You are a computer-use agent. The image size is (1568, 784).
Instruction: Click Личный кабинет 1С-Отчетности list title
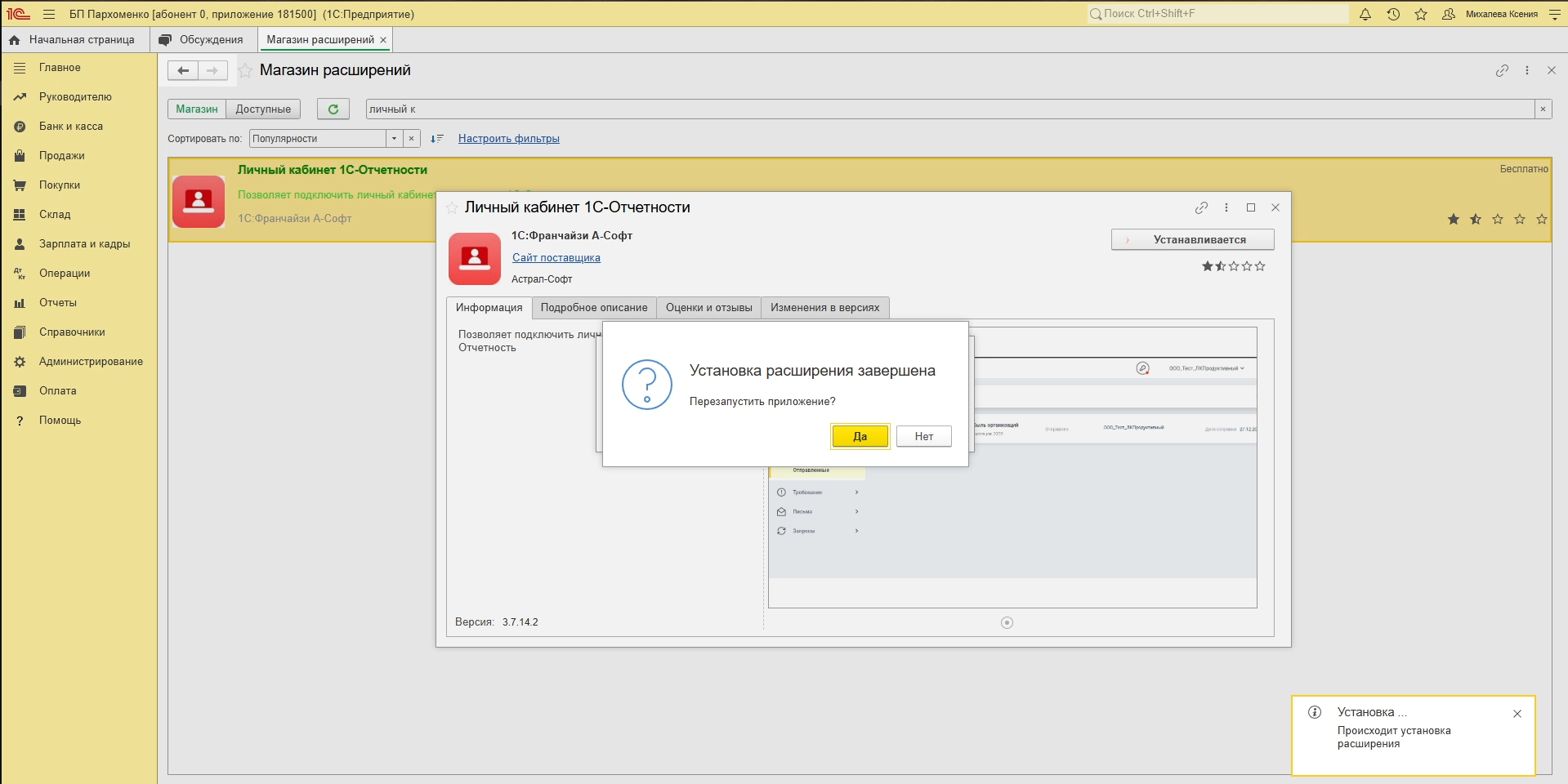coord(333,170)
